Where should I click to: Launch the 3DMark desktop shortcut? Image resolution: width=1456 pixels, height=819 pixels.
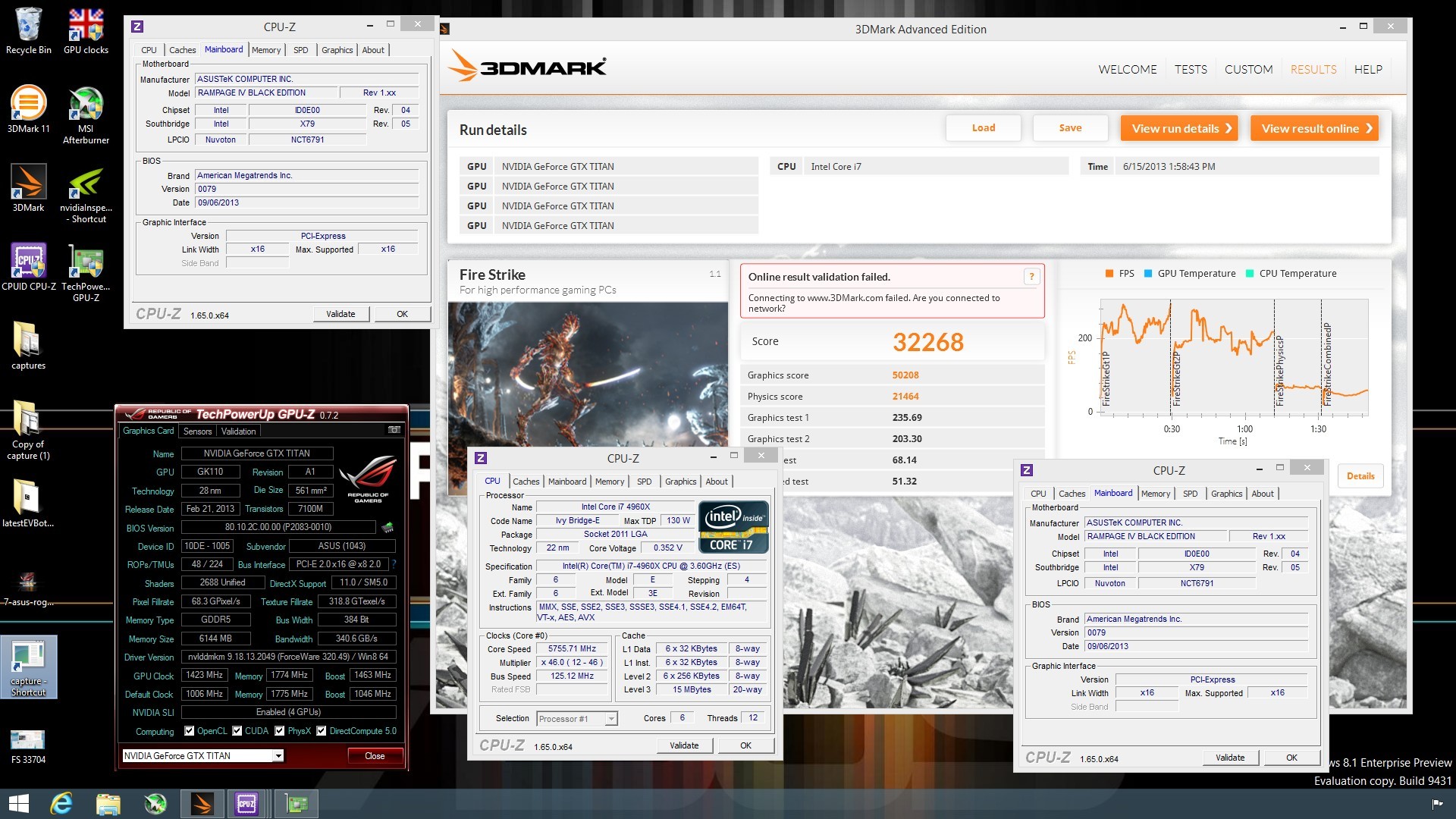(28, 189)
